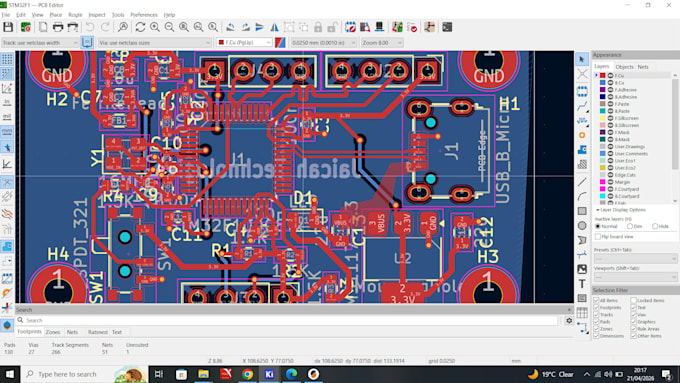Toggle auto track width button

87,43
